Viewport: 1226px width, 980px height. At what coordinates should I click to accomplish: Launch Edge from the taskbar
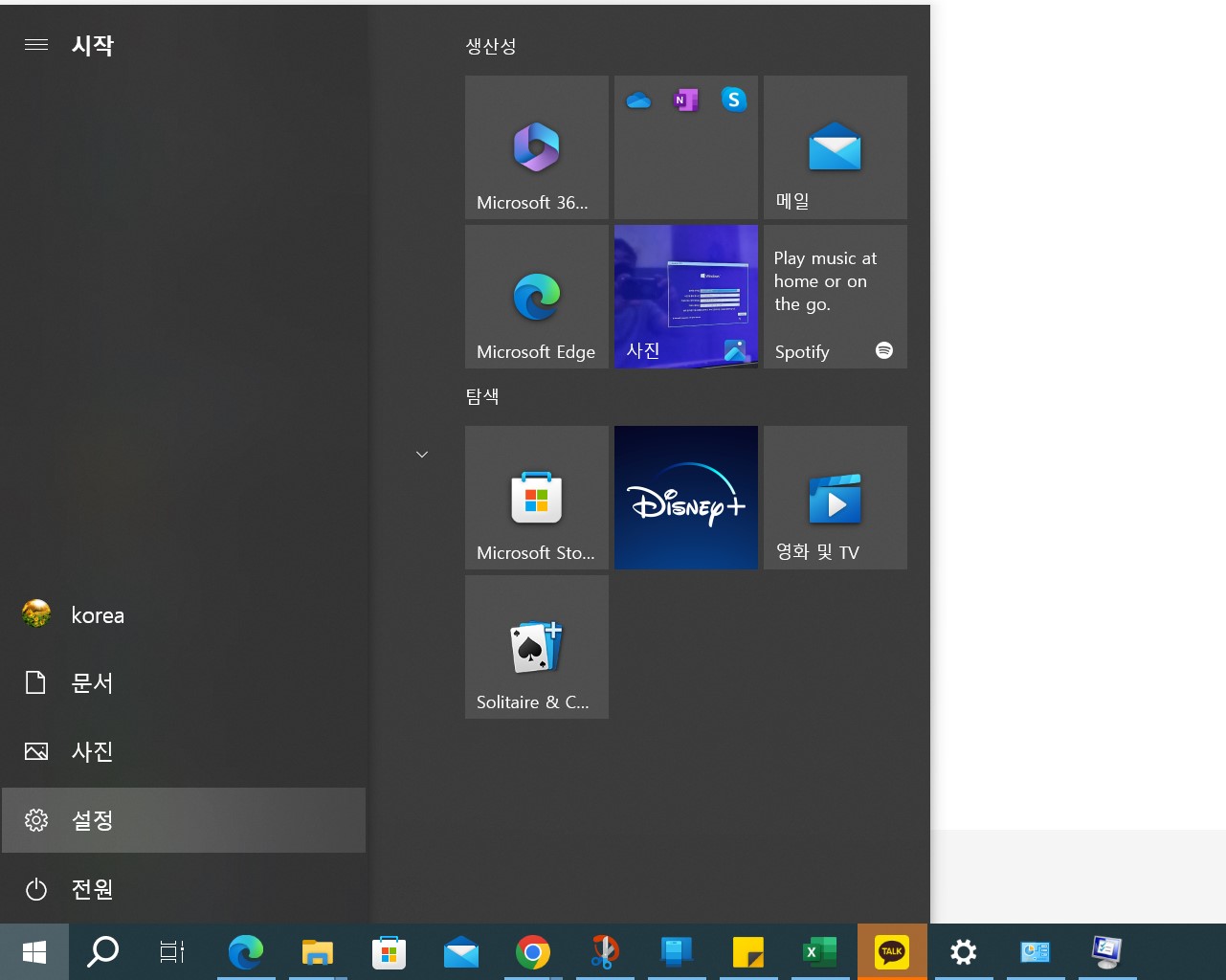point(246,951)
